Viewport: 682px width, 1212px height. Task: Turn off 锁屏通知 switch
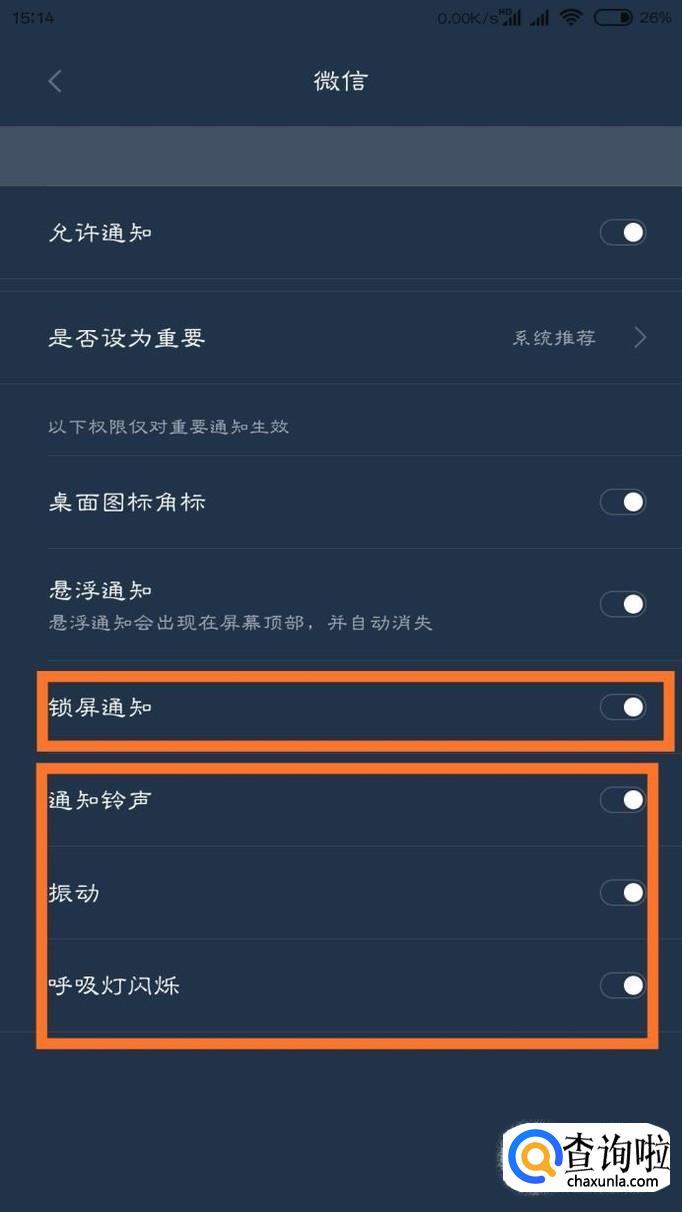point(623,707)
